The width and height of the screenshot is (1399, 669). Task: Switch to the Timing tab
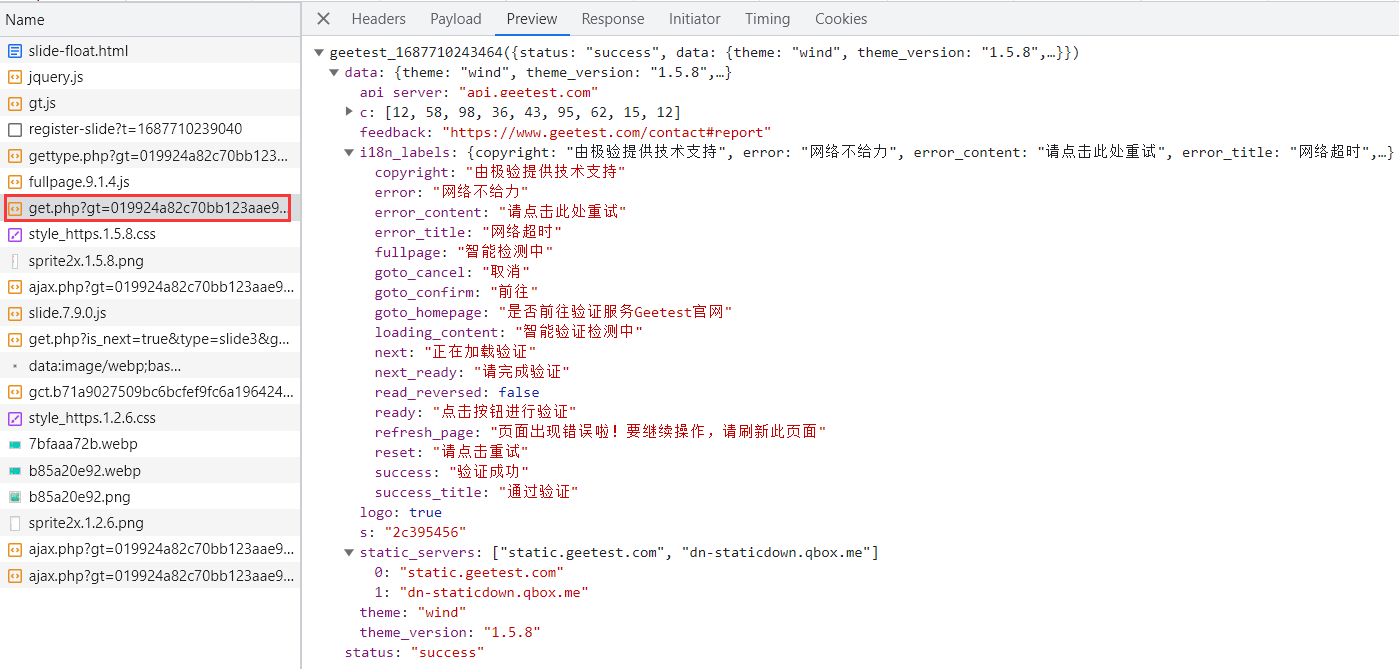point(767,19)
